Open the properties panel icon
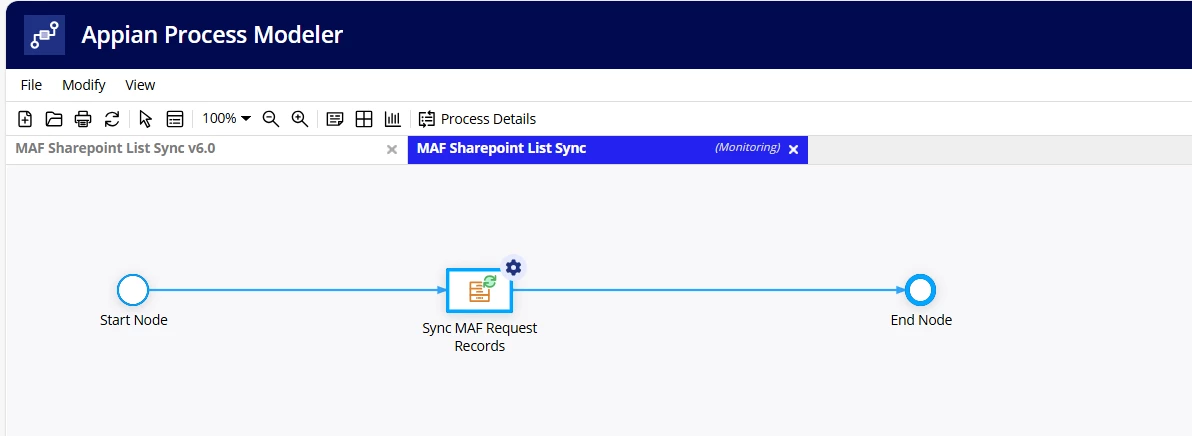 [175, 118]
